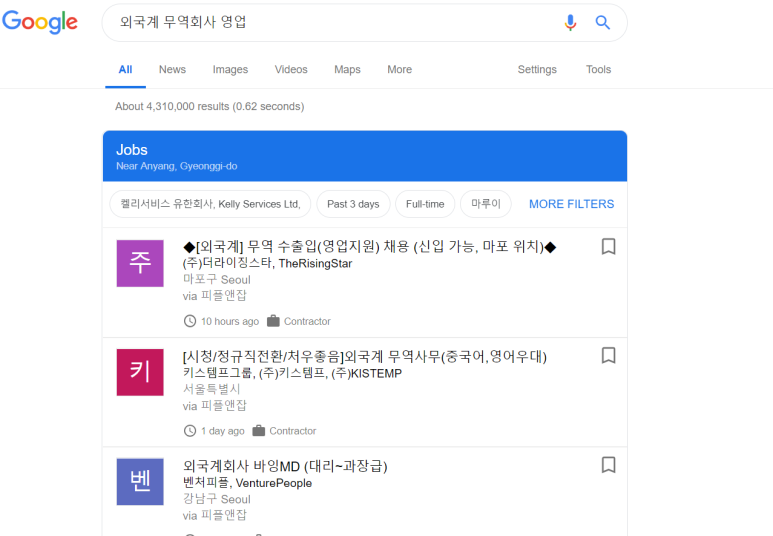The height and width of the screenshot is (536, 773).
Task: Click via 피플앤잡 under VenturePeople listing
Action: point(214,515)
